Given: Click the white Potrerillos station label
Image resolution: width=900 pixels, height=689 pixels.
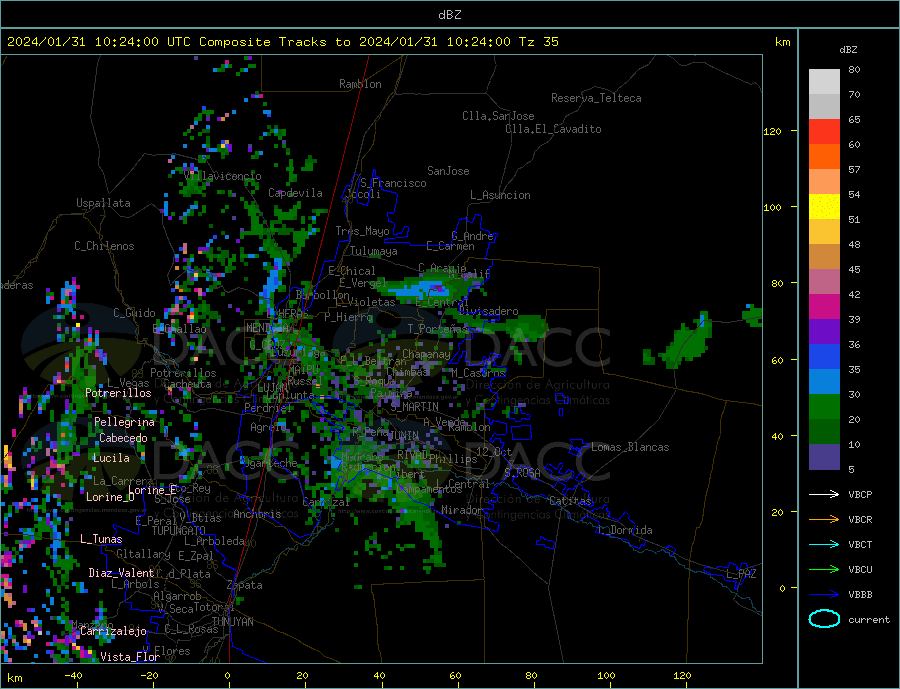Looking at the screenshot, I should click(118, 393).
